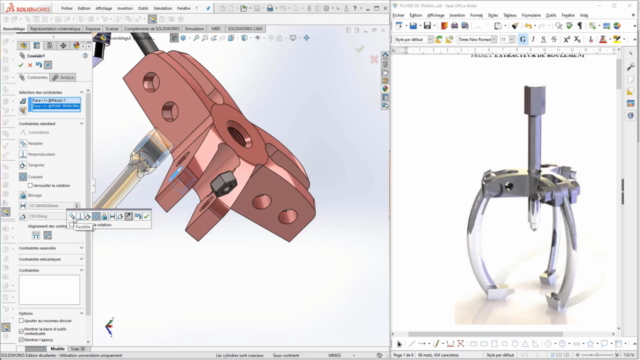Click the zoom to fit magnifier in viewport
Screen dimensions: 640x360
(x=196, y=38)
